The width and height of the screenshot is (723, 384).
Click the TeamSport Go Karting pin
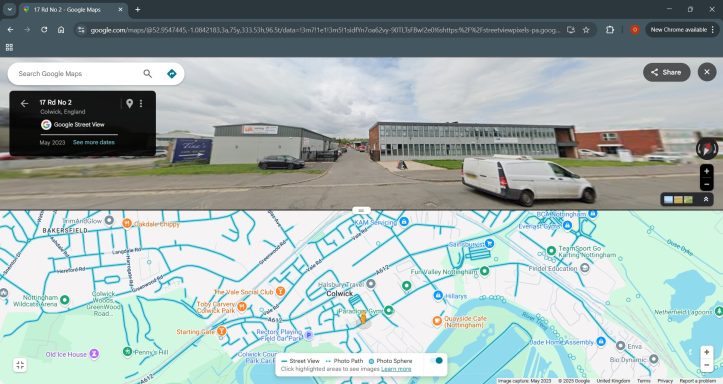[x=551, y=250]
